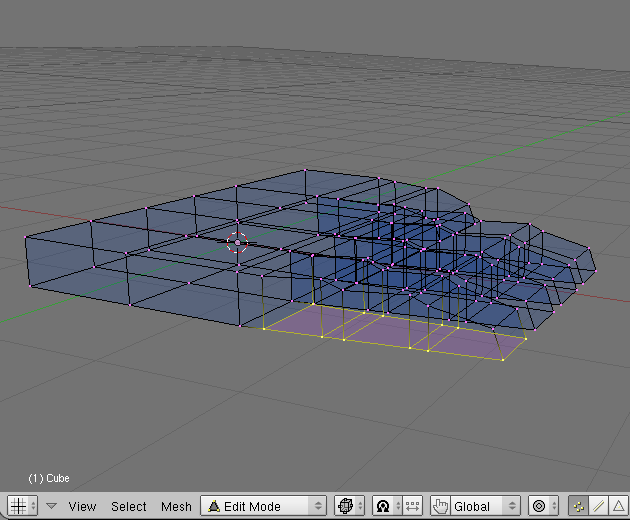
Task: Open the Select menu
Action: pos(129,506)
